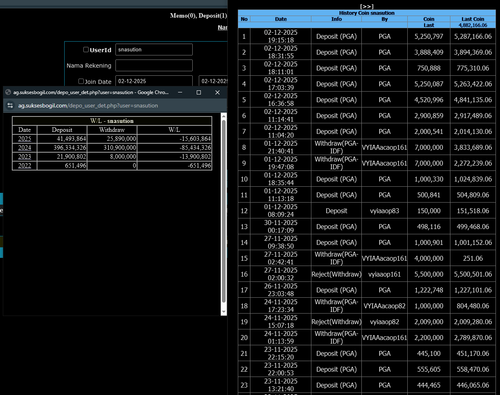Select the 2022 deposit value 651,496

[x=75, y=166]
